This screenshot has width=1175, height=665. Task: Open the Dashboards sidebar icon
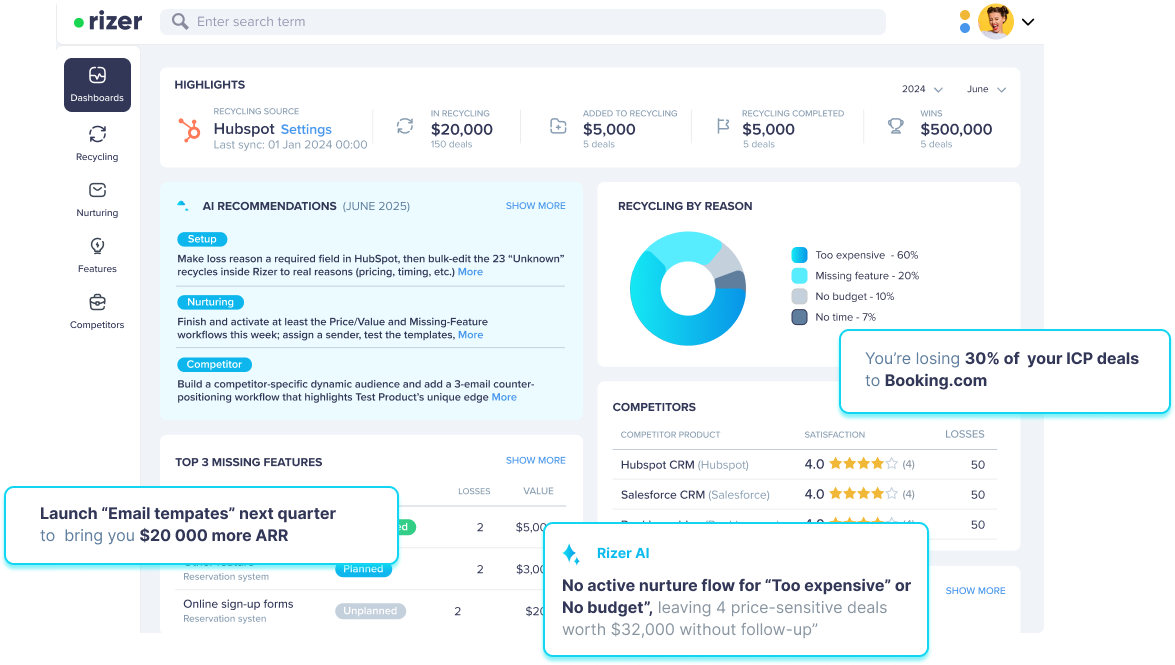97,75
